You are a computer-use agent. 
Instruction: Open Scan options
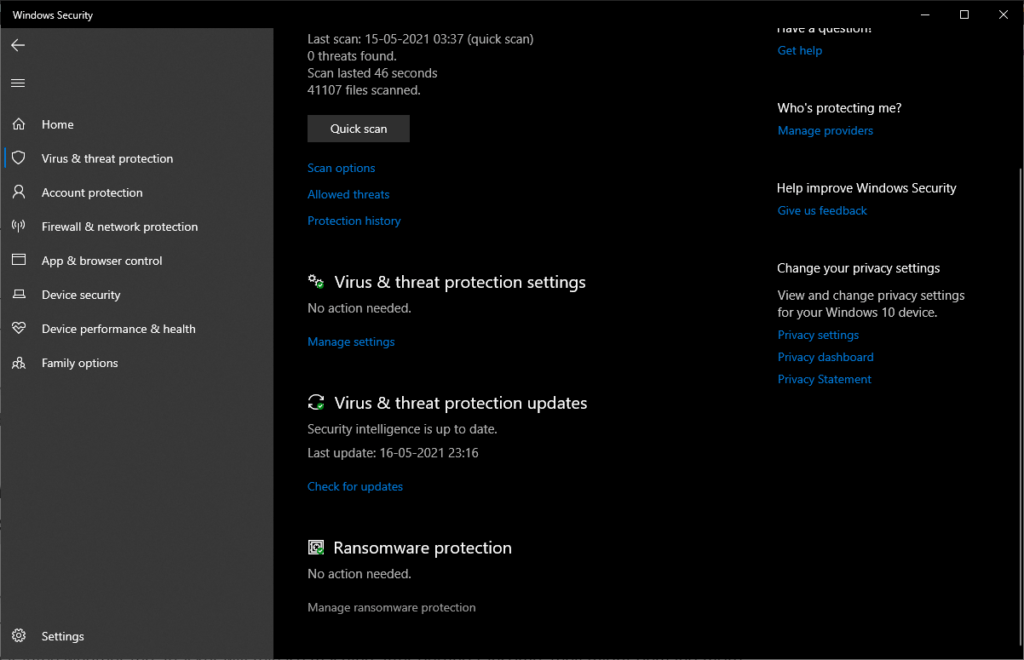[341, 167]
